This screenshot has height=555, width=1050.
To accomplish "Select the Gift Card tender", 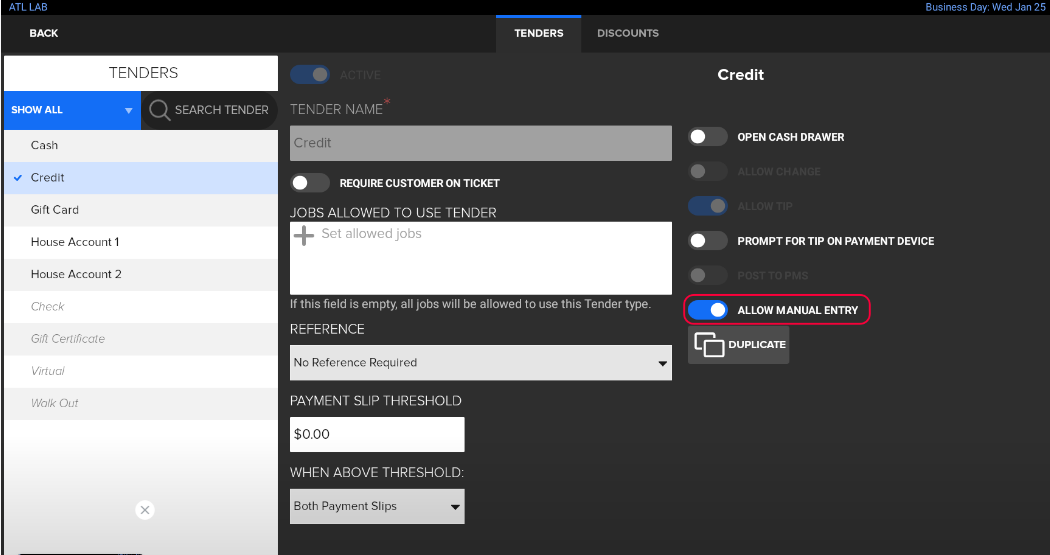I will click(55, 210).
